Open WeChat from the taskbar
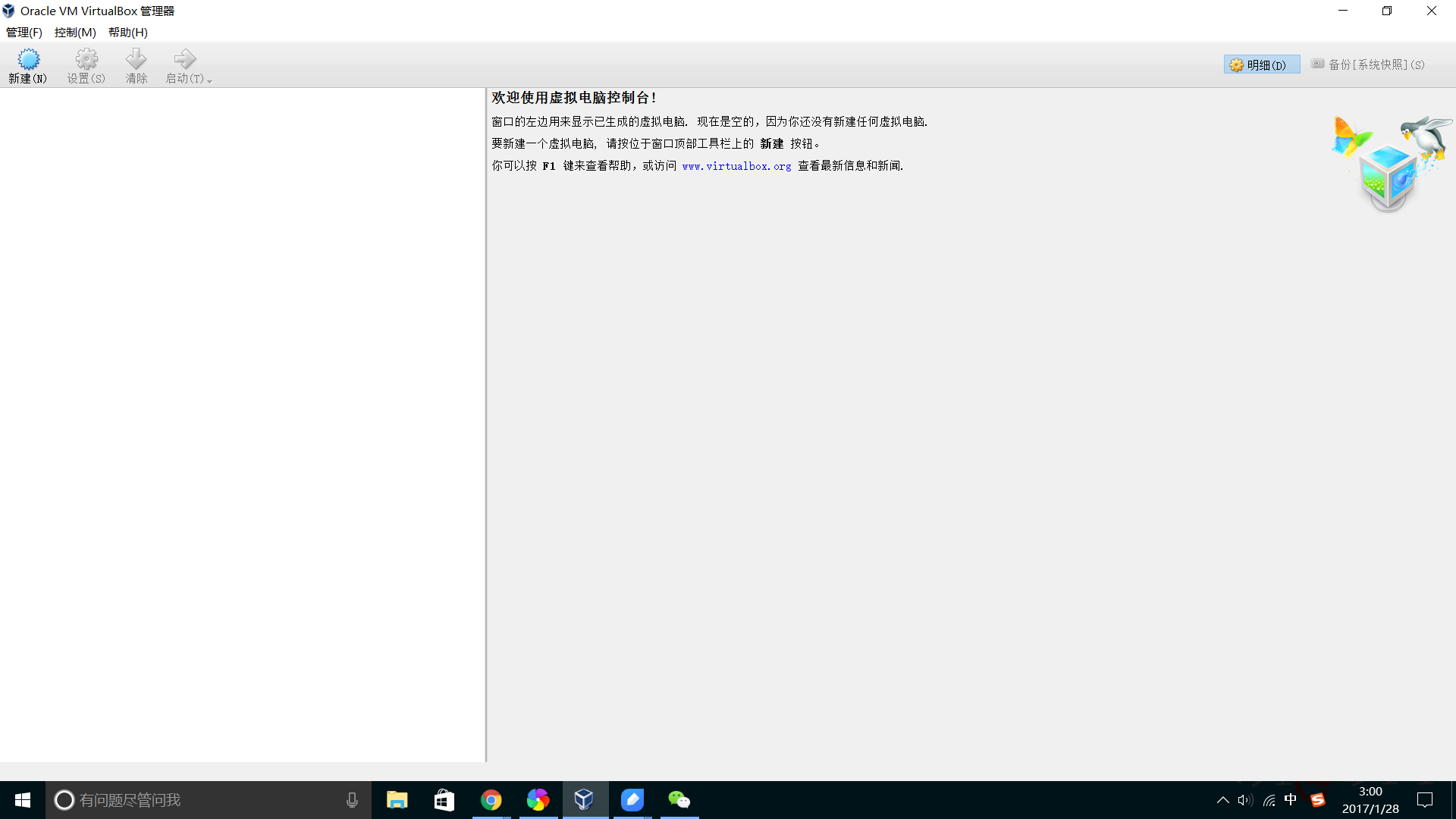The height and width of the screenshot is (819, 1456). point(679,800)
